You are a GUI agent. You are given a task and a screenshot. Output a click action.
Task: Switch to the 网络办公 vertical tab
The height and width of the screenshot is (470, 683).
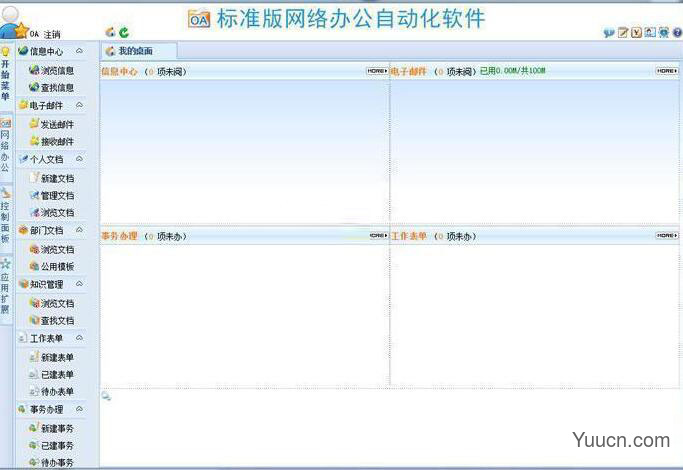point(5,146)
